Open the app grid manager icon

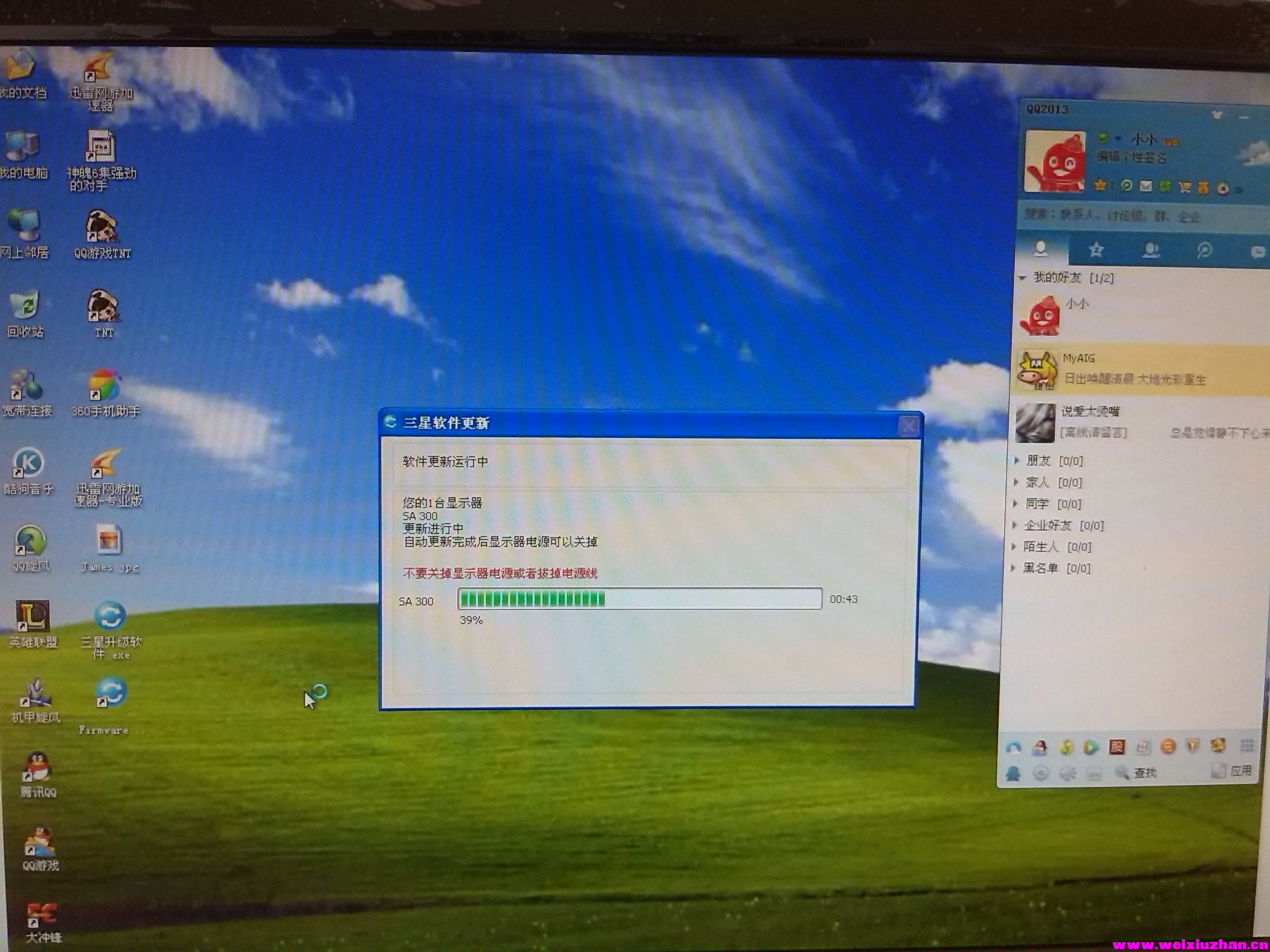1246,745
